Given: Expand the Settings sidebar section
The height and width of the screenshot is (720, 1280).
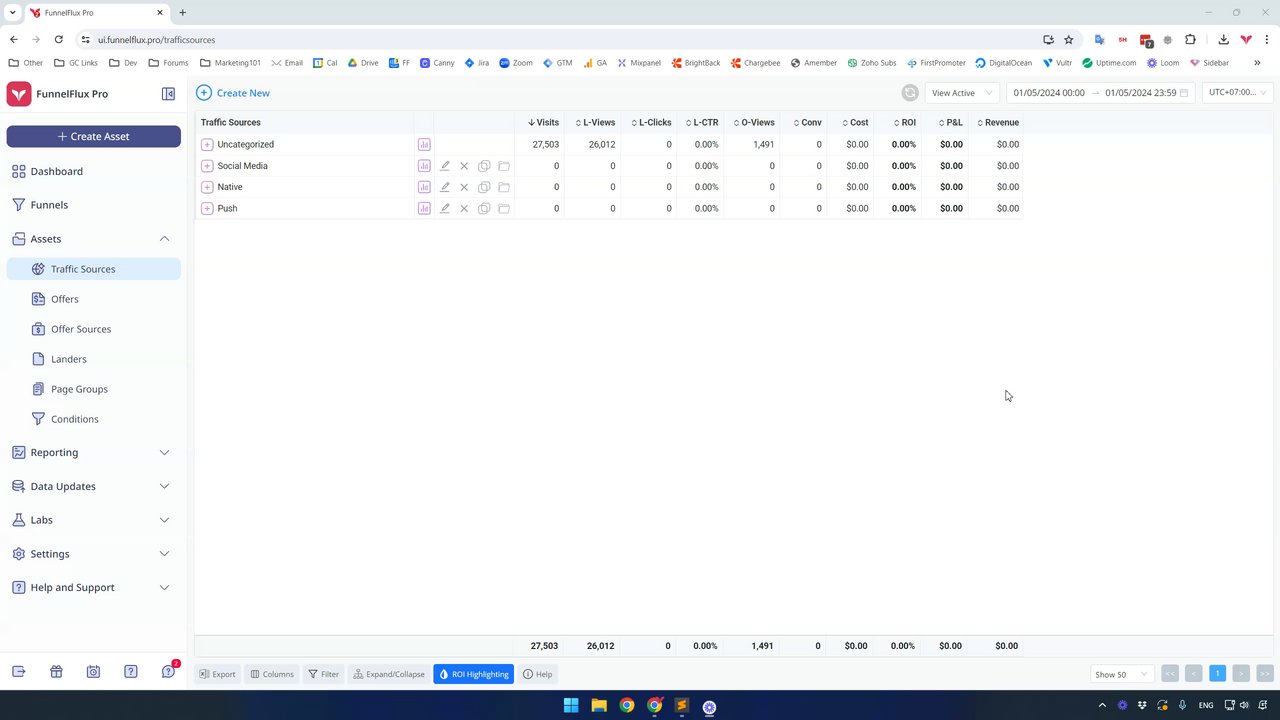Looking at the screenshot, I should tap(164, 554).
